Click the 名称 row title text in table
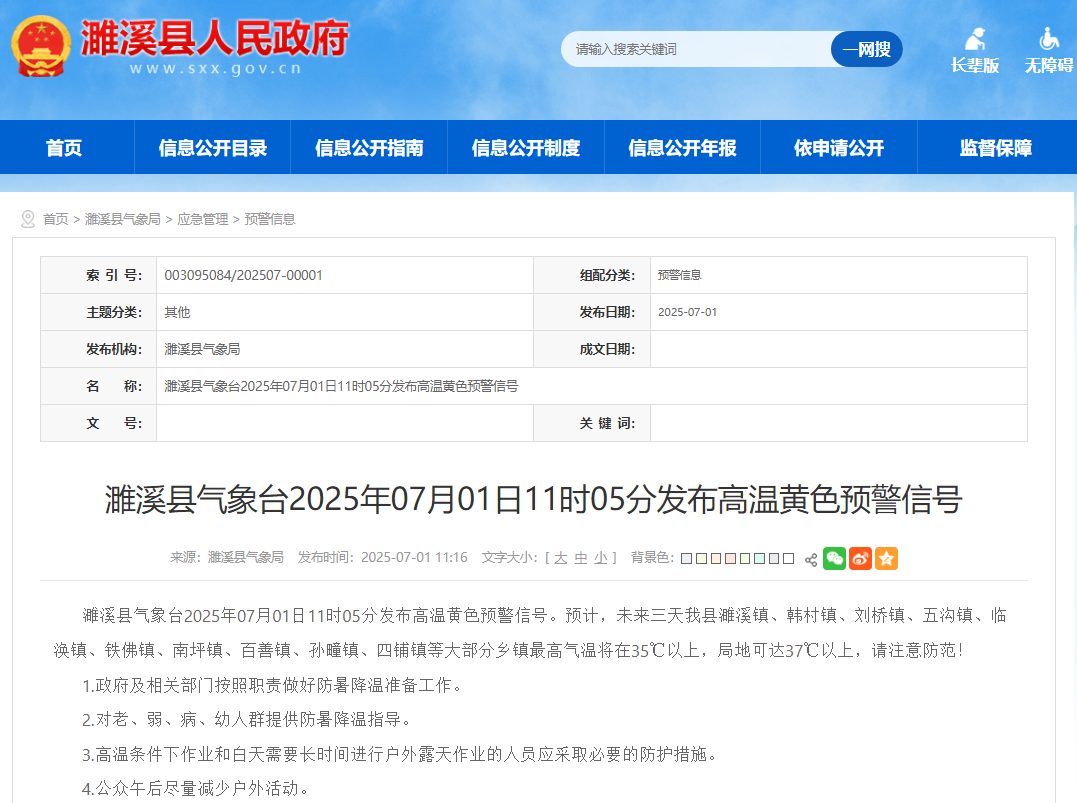Screen dimensions: 1077x803 click(x=341, y=387)
